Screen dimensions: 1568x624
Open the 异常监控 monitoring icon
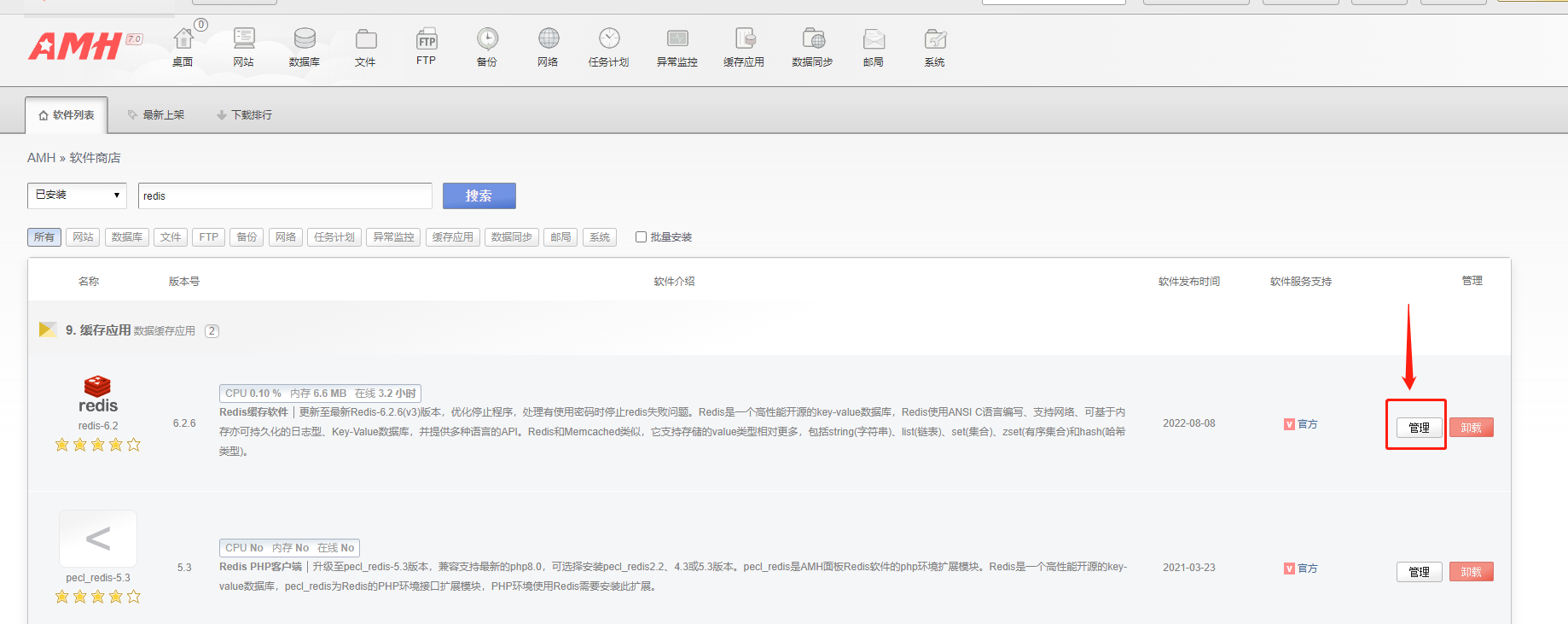pyautogui.click(x=677, y=39)
